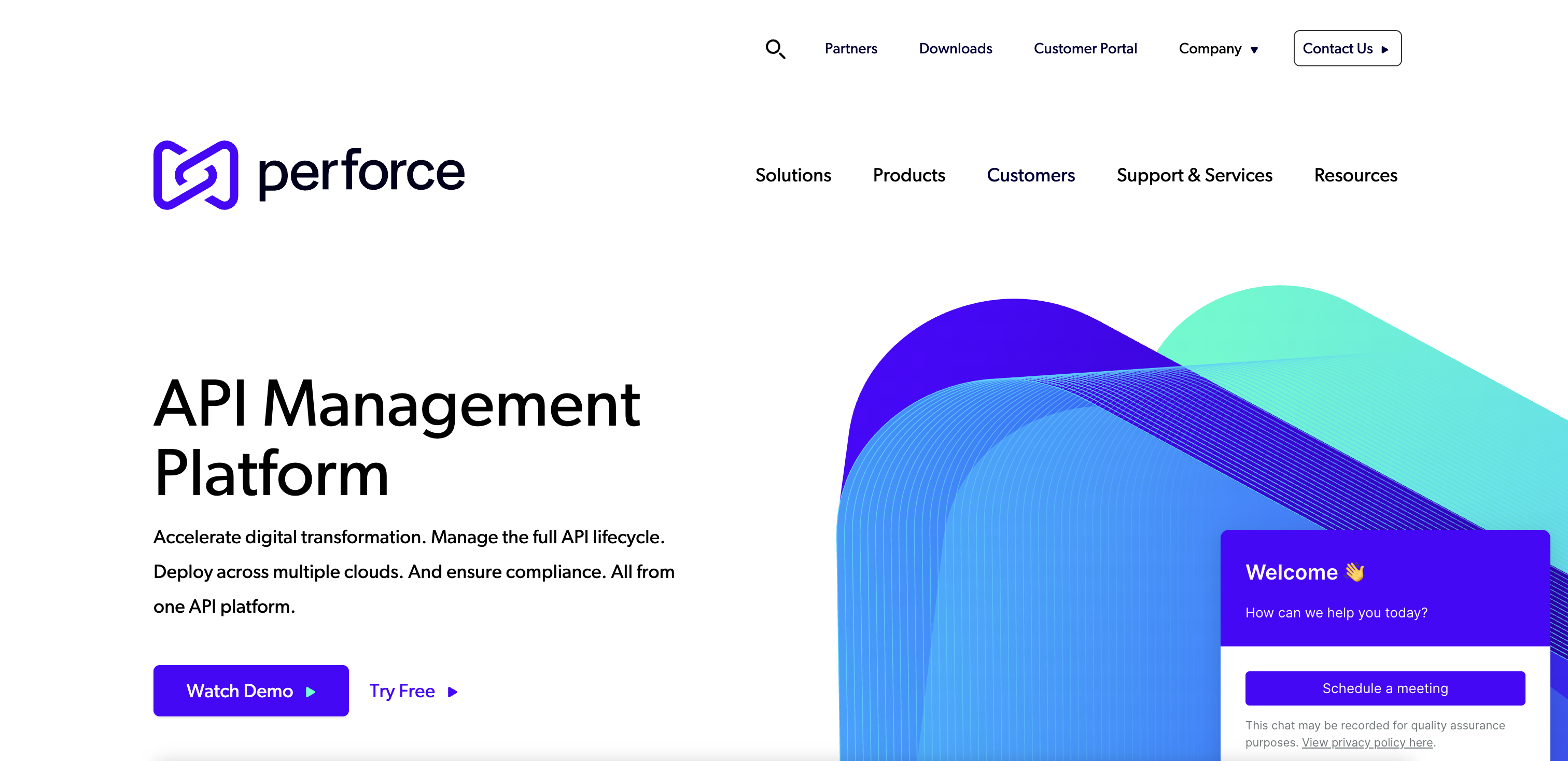This screenshot has width=1568, height=761.
Task: Visit the Partners link
Action: (850, 49)
